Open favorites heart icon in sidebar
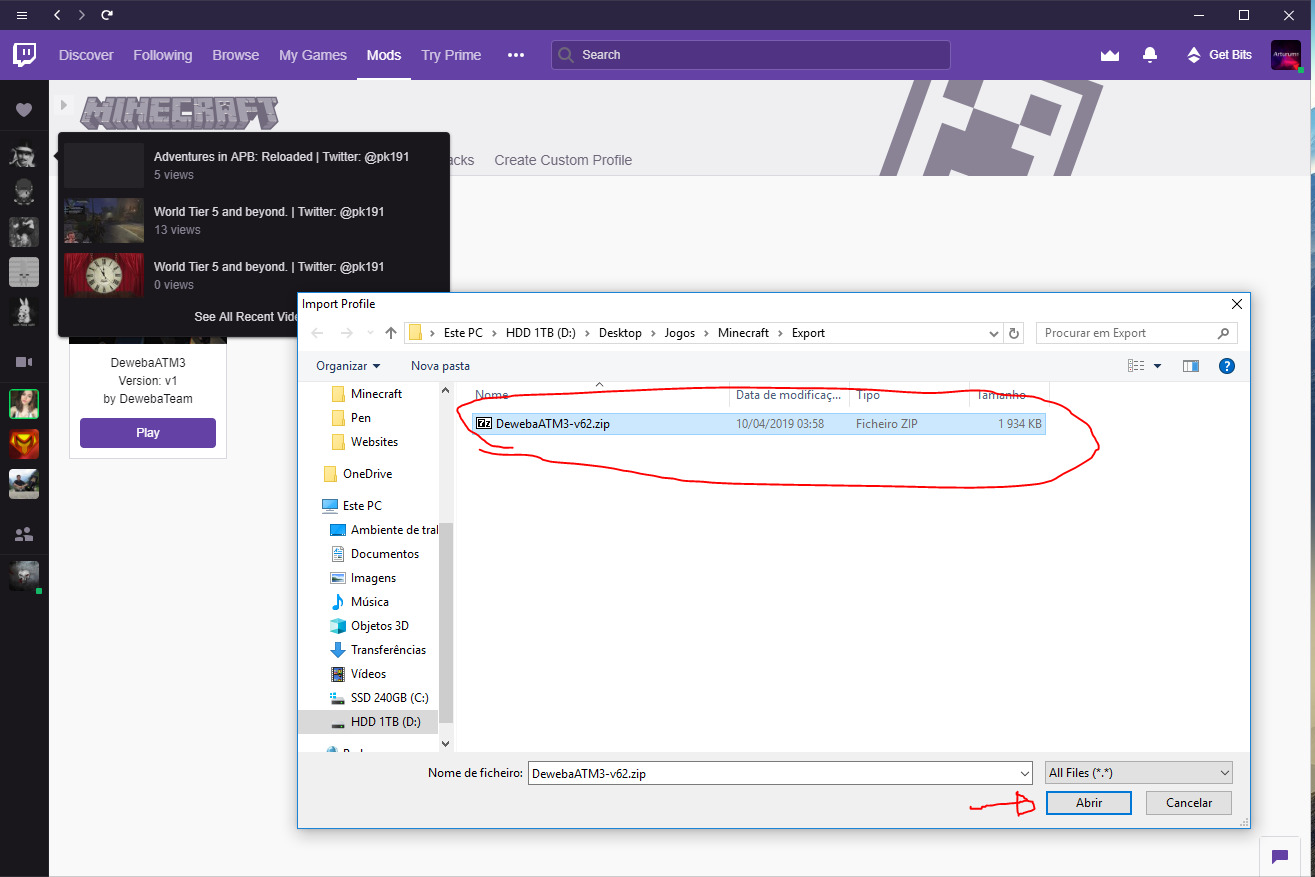Image resolution: width=1315 pixels, height=877 pixels. pos(24,110)
